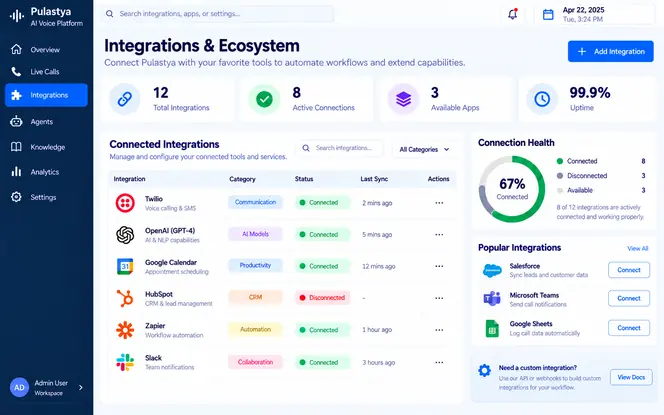This screenshot has width=664, height=415.
Task: Click HubSpot's Disconnected status badge
Action: point(323,298)
